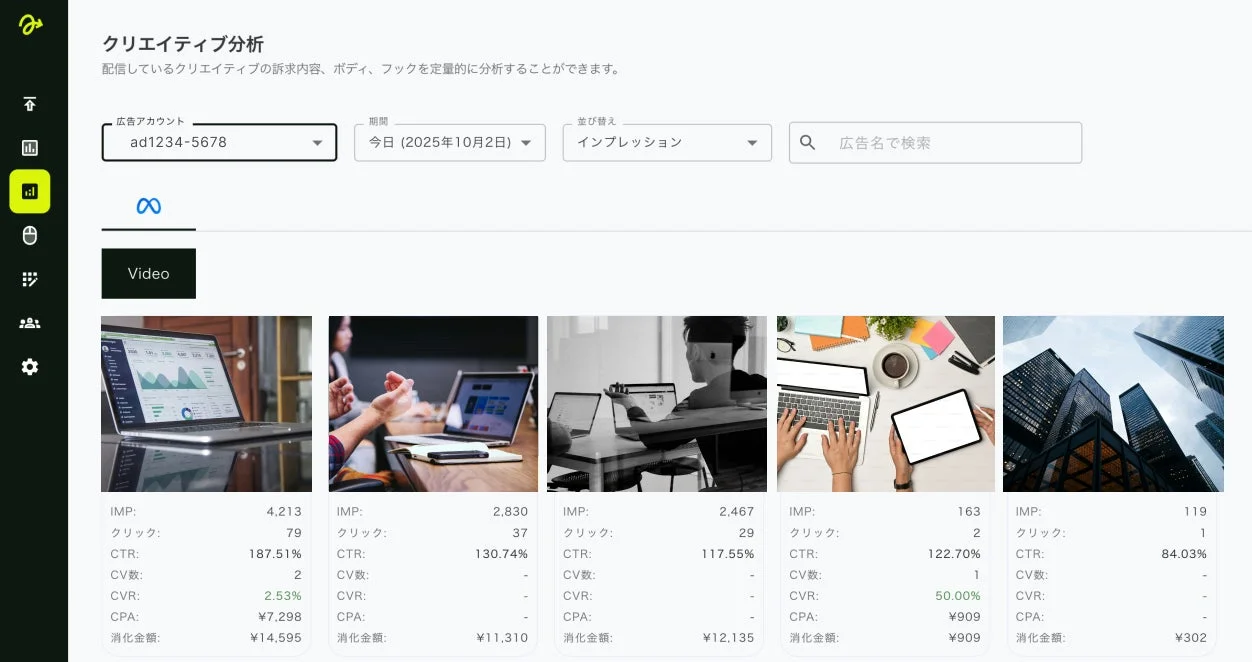1252x662 pixels.
Task: Click the Meta infinity logo icon
Action: [x=148, y=207]
